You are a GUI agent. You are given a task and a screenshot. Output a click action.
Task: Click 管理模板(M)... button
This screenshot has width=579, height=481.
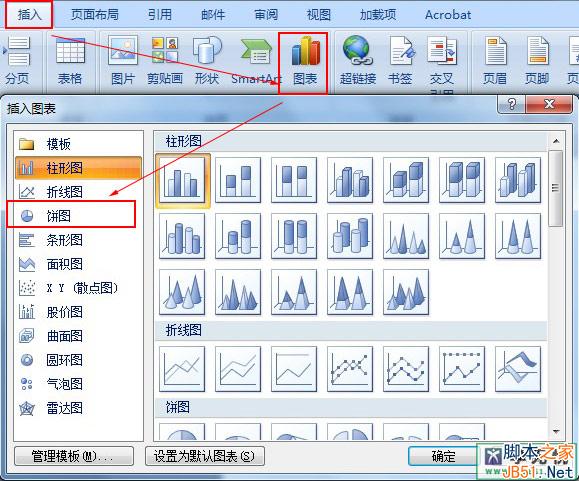click(x=74, y=456)
